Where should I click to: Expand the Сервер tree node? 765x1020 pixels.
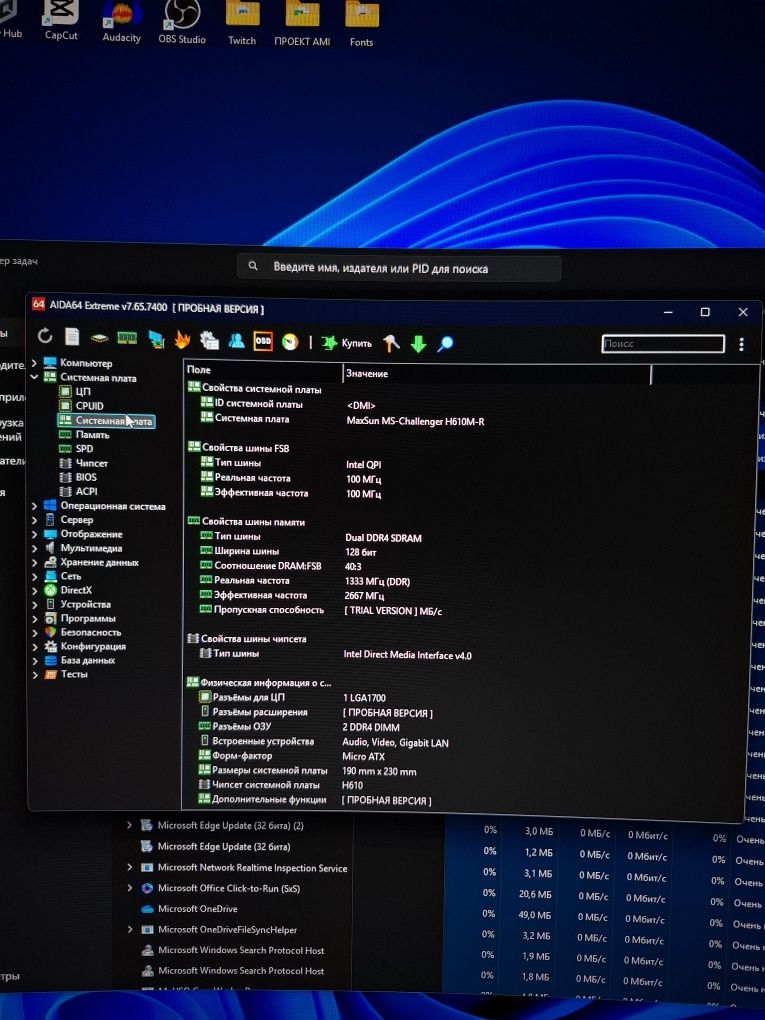(x=34, y=520)
